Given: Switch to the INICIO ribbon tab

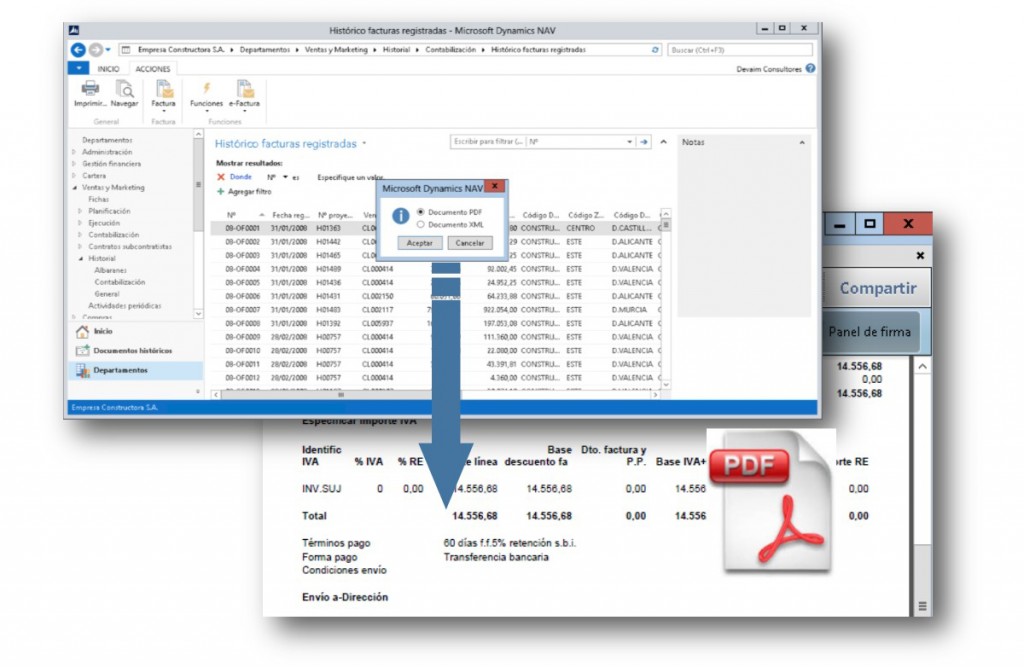Looking at the screenshot, I should coord(108,69).
